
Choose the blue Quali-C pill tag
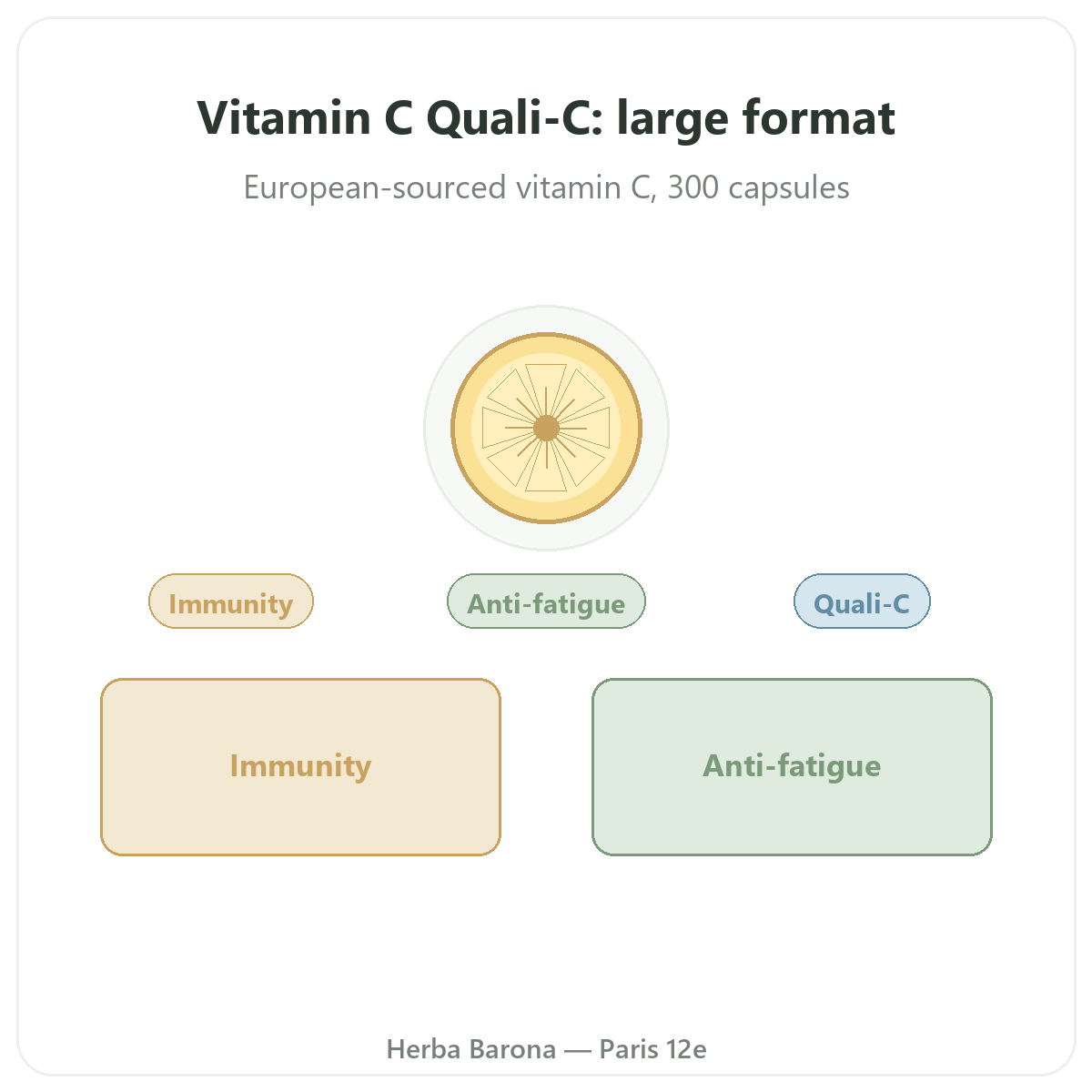(x=862, y=602)
